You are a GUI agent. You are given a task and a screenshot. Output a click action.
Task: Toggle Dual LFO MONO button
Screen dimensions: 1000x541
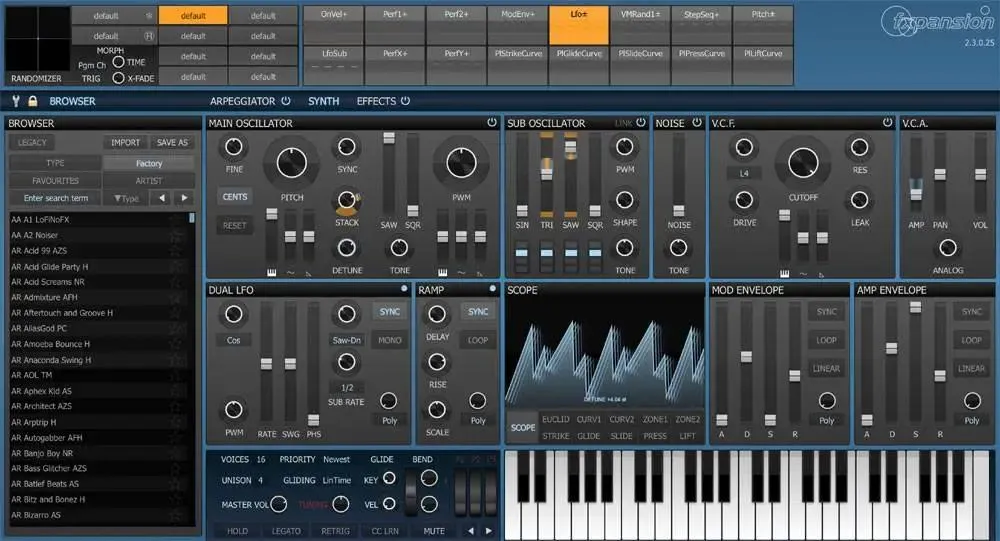(390, 340)
